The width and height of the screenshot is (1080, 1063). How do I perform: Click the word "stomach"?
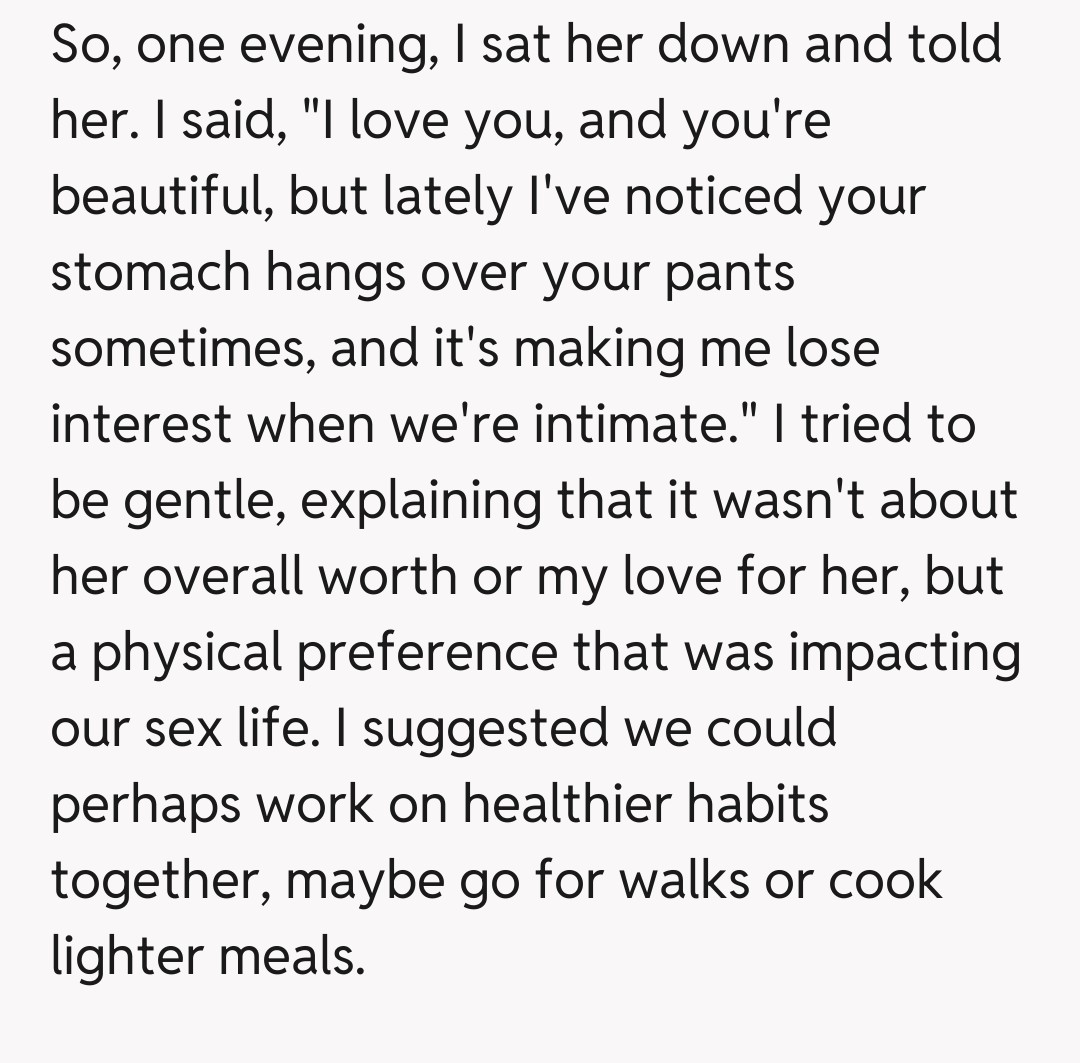click(x=148, y=273)
